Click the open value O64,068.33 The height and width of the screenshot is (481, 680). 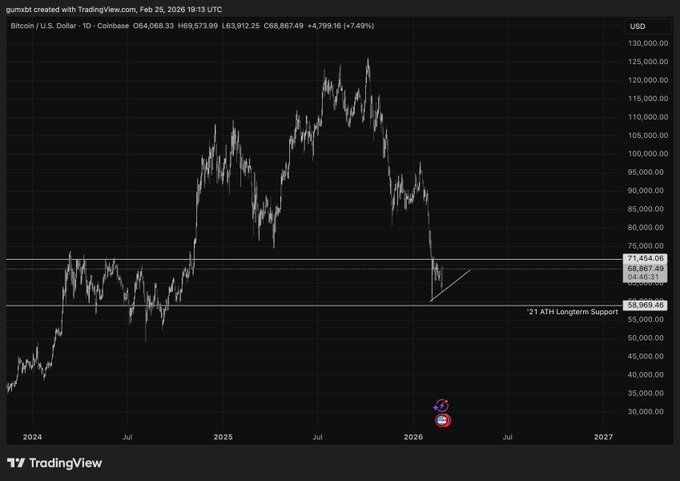coord(153,26)
